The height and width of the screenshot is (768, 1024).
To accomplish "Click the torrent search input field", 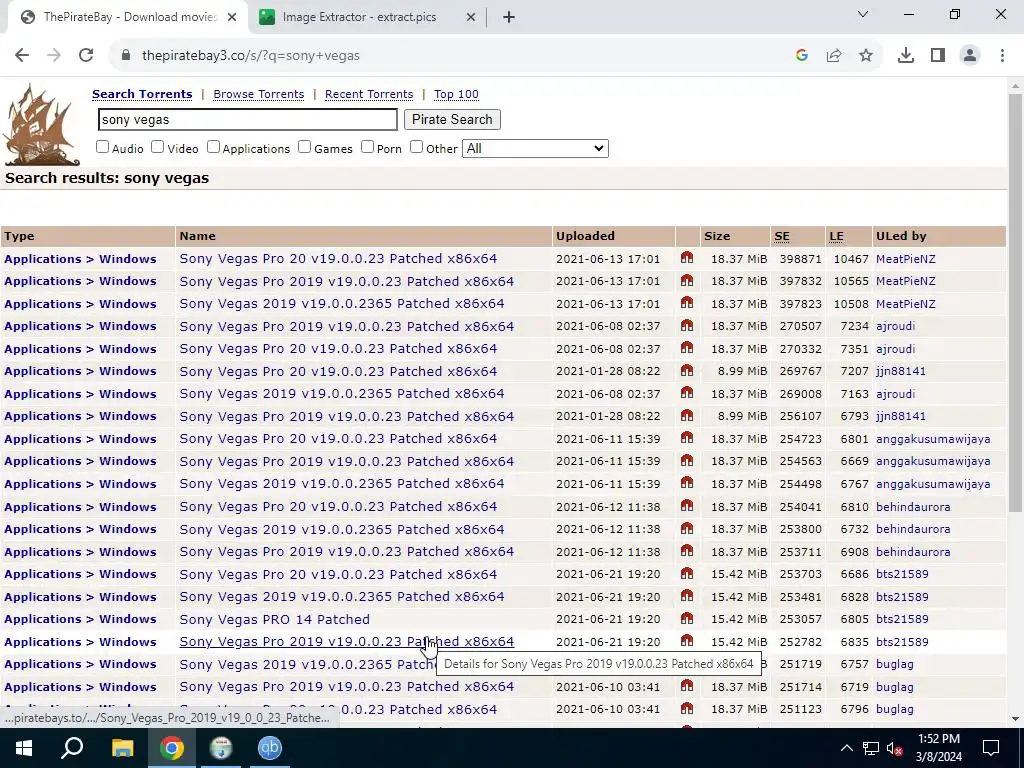I will tap(248, 120).
